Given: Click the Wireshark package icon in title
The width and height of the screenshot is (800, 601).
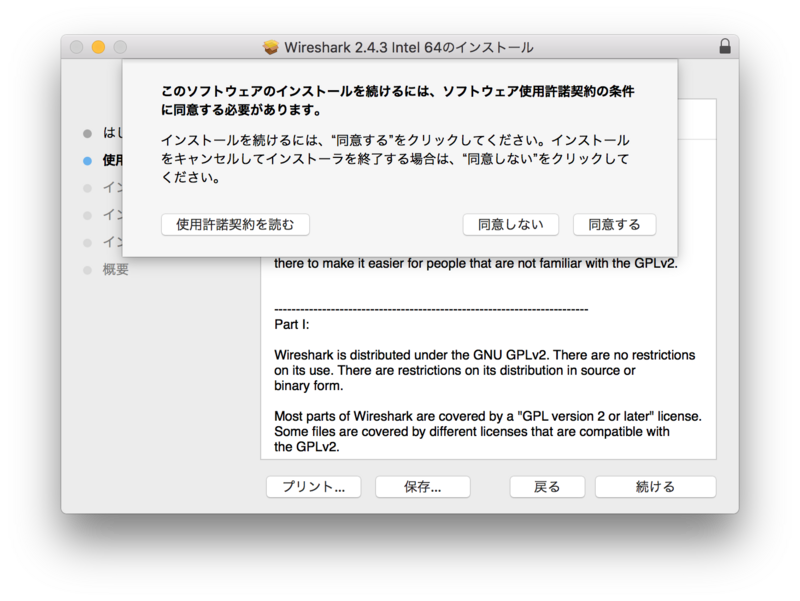Looking at the screenshot, I should click(271, 47).
